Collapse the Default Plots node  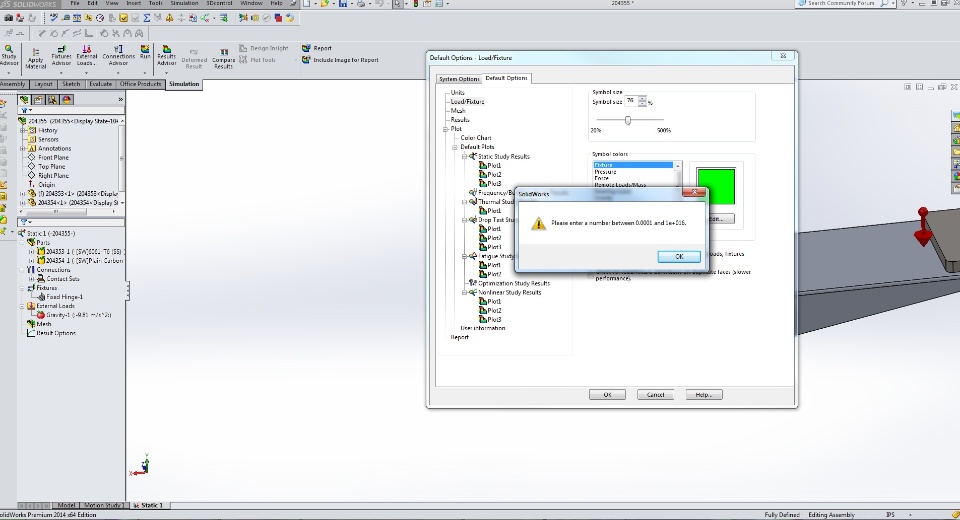(455, 147)
